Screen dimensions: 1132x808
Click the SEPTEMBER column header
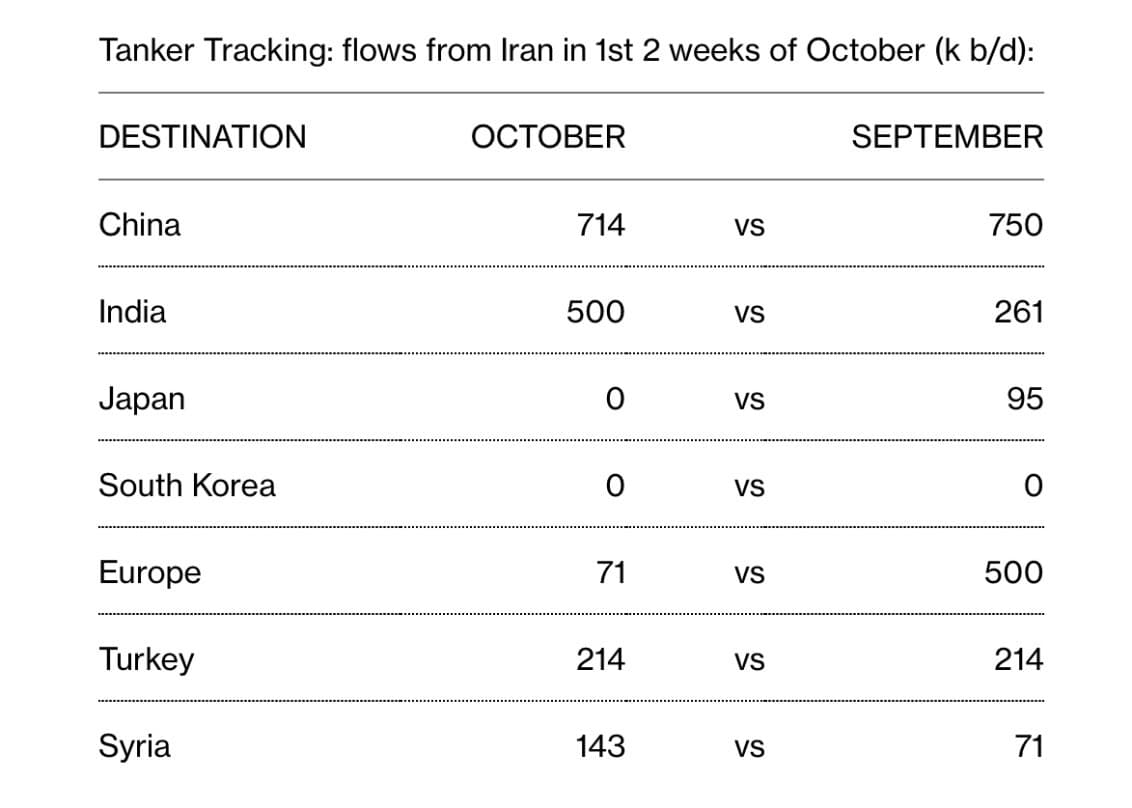click(x=947, y=137)
